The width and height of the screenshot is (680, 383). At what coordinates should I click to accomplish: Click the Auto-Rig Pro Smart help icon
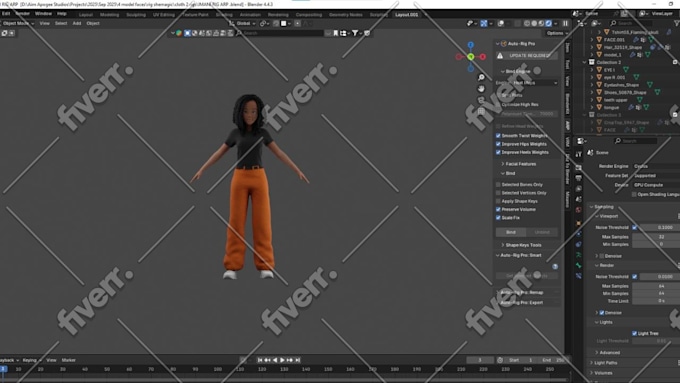(555, 266)
